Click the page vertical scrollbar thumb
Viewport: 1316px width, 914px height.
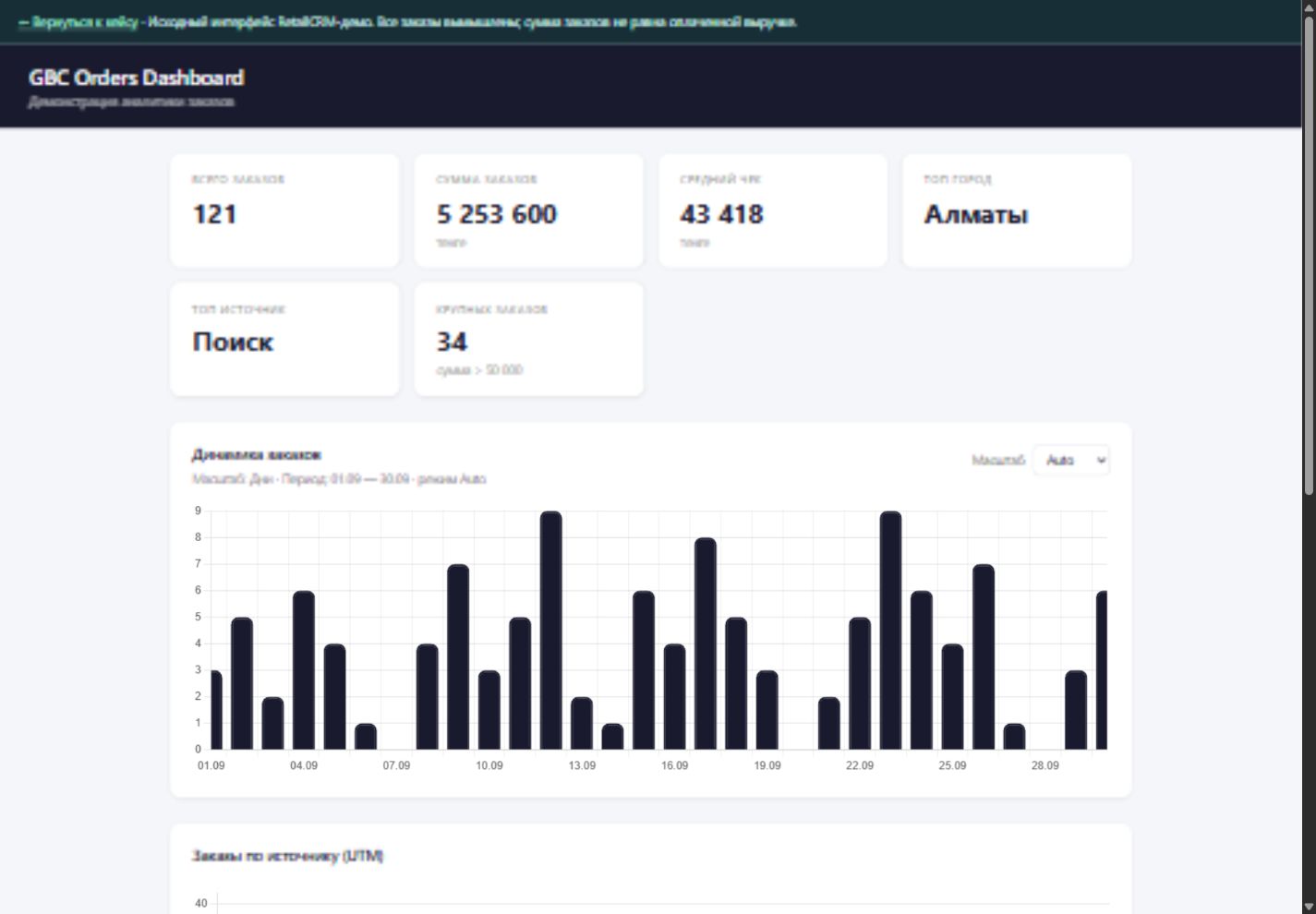coord(1309,255)
